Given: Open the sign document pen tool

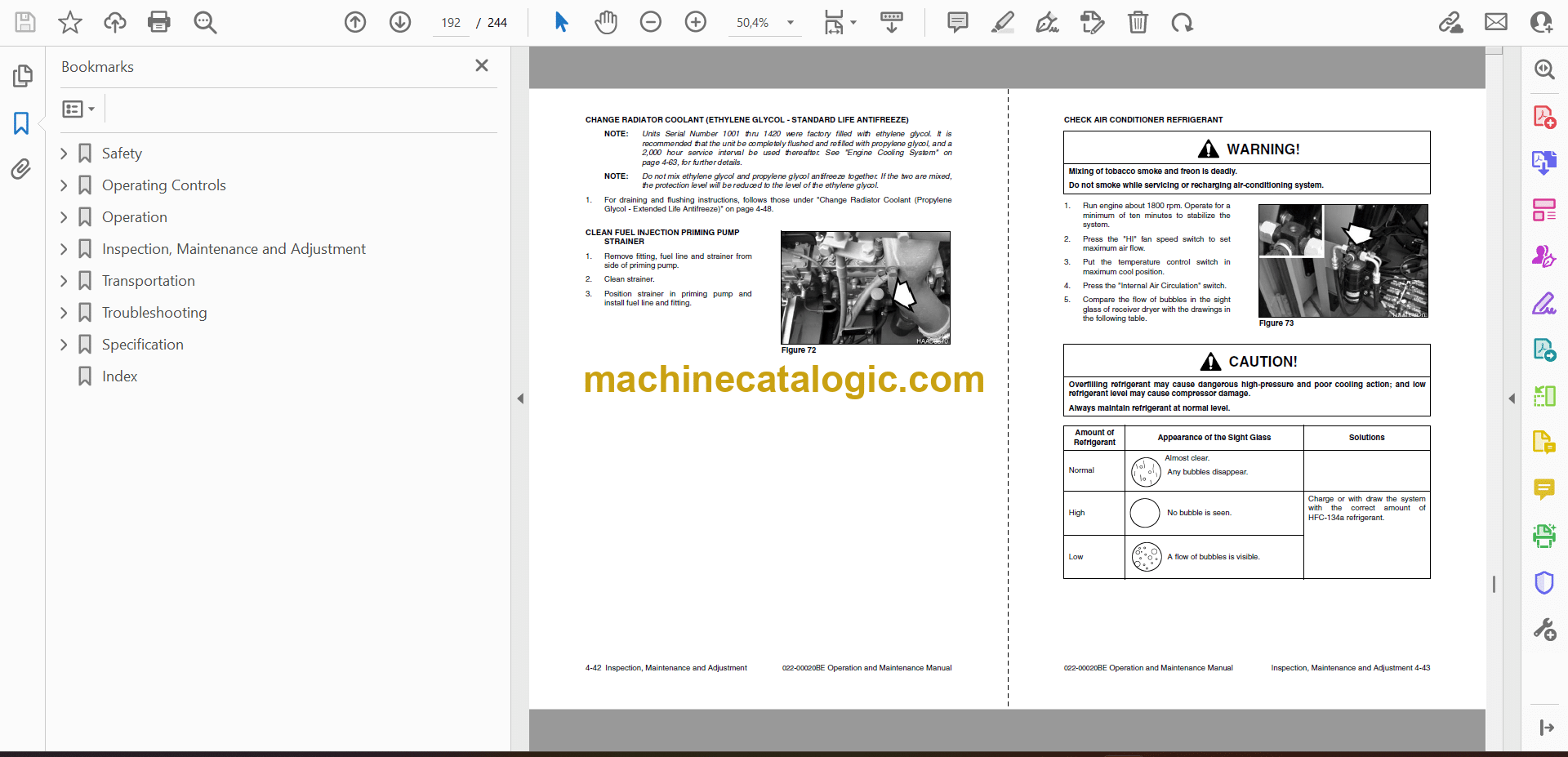Looking at the screenshot, I should click(x=1048, y=22).
